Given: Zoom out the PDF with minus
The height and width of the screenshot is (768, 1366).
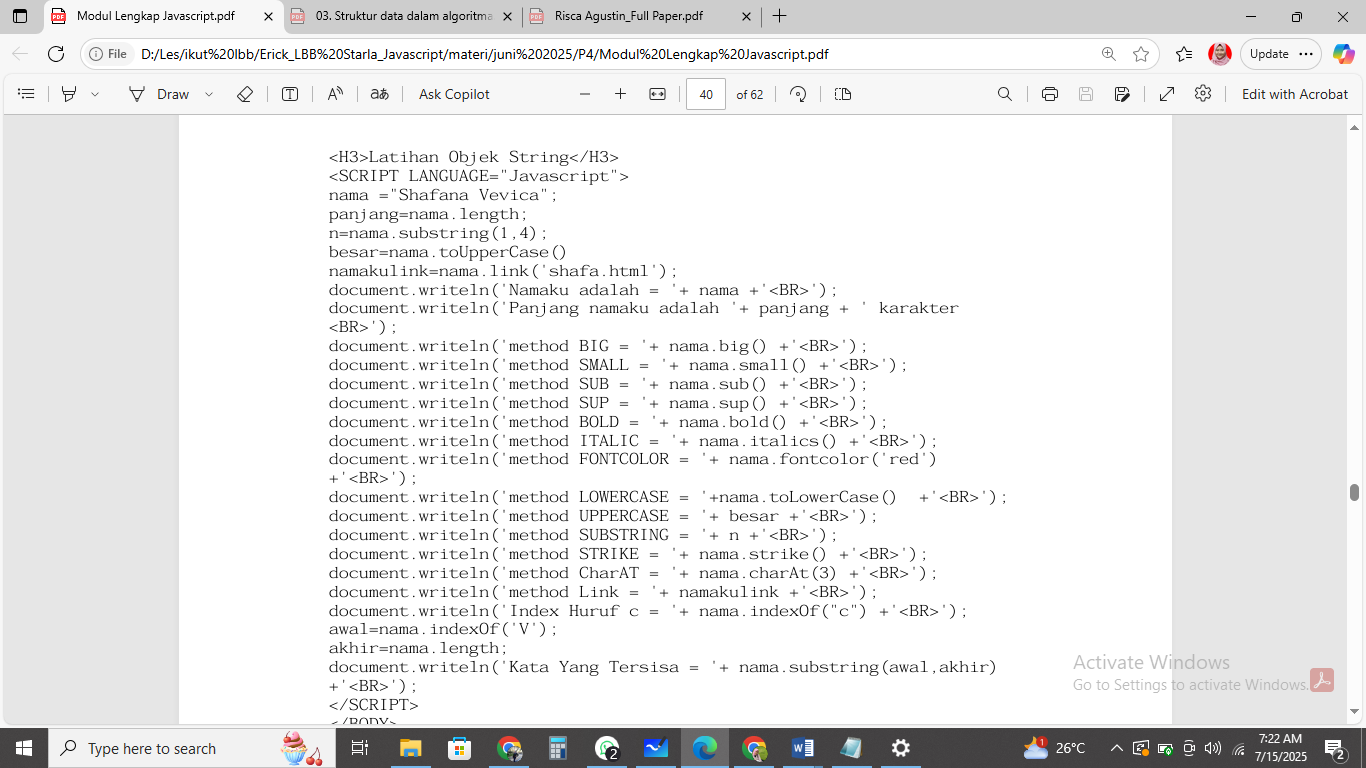Looking at the screenshot, I should pyautogui.click(x=585, y=94).
